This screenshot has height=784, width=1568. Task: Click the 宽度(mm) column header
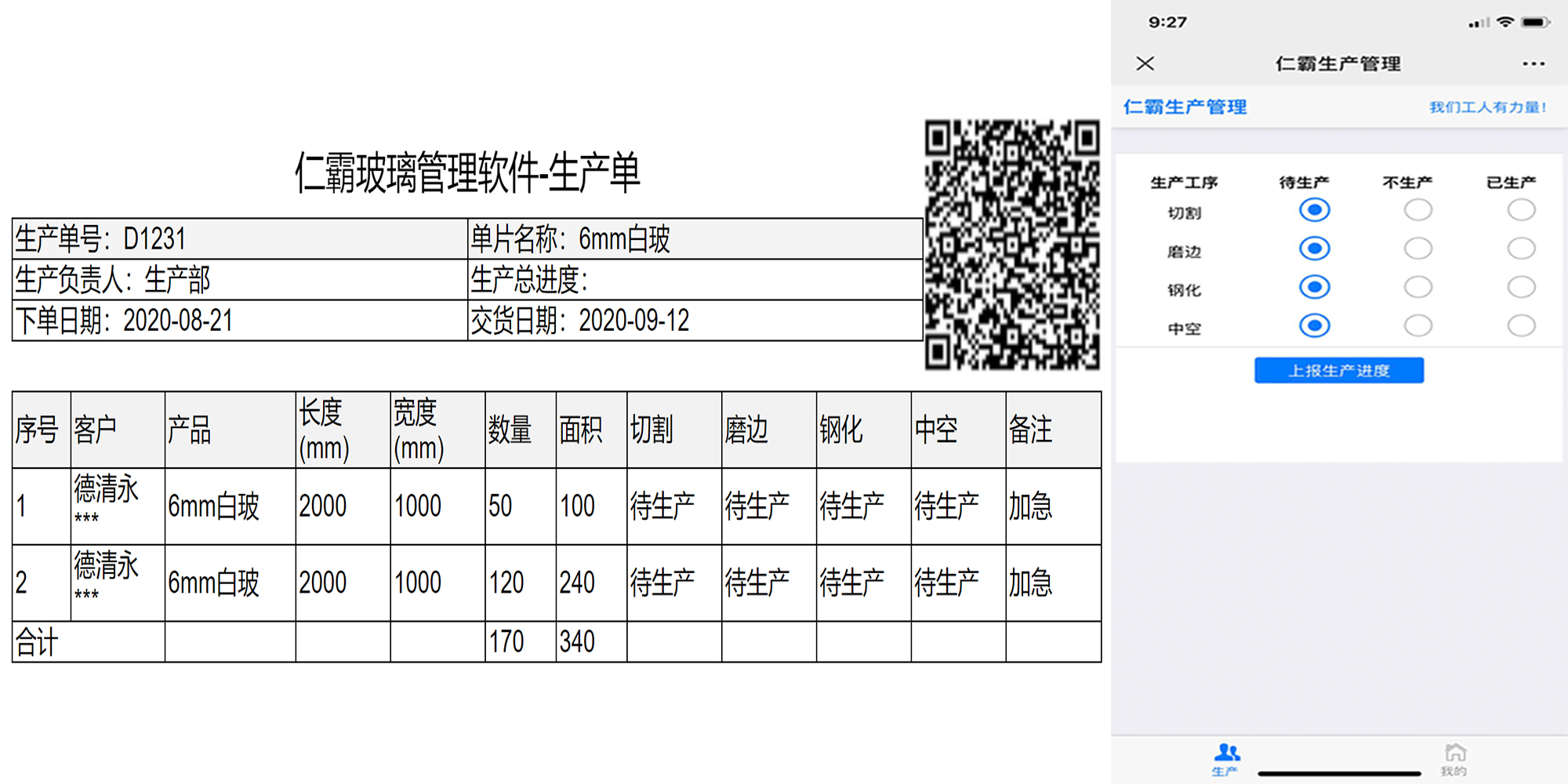tap(438, 430)
